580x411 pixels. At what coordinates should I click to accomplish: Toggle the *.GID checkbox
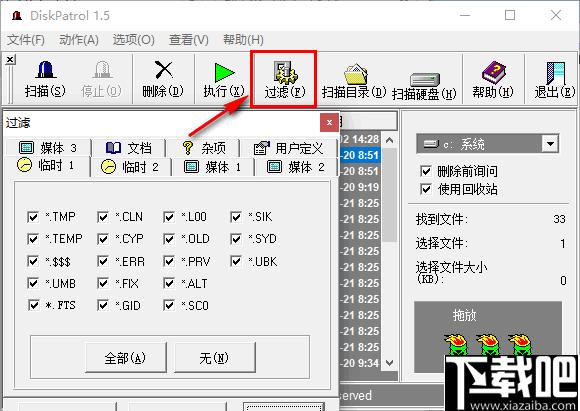tap(102, 305)
